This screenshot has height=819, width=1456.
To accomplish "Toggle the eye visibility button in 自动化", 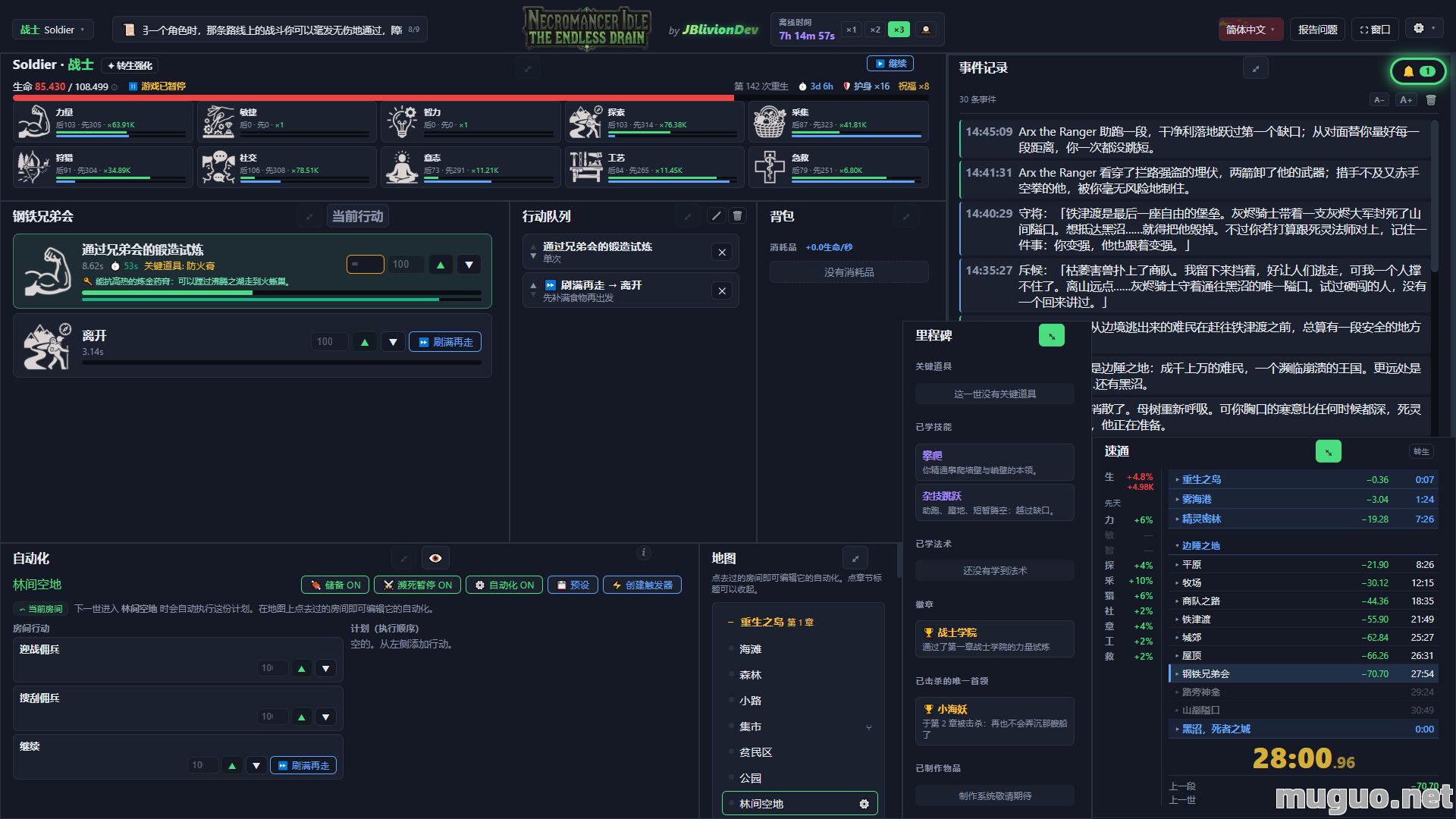I will pos(435,558).
